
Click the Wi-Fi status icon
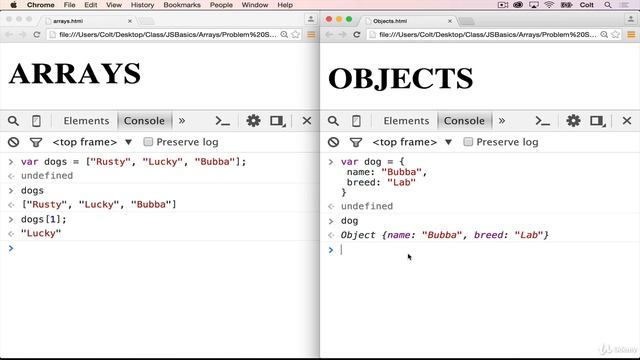tap(549, 5)
